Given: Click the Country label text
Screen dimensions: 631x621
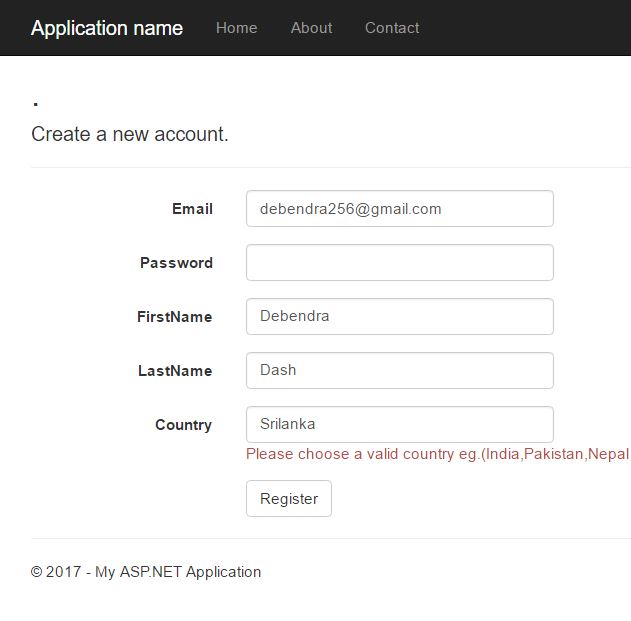Looking at the screenshot, I should click(183, 425).
